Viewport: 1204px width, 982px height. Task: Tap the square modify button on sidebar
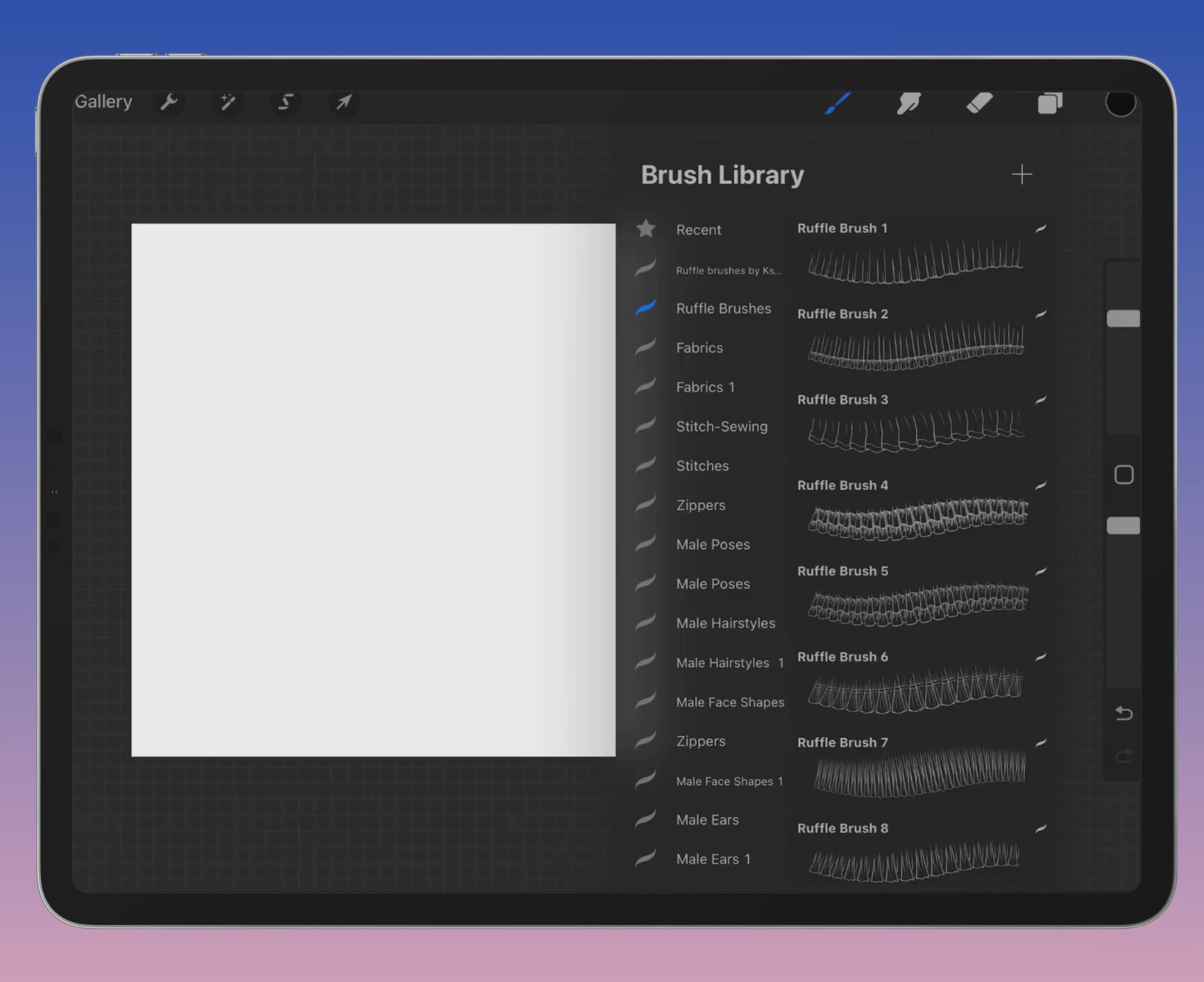click(x=1123, y=475)
